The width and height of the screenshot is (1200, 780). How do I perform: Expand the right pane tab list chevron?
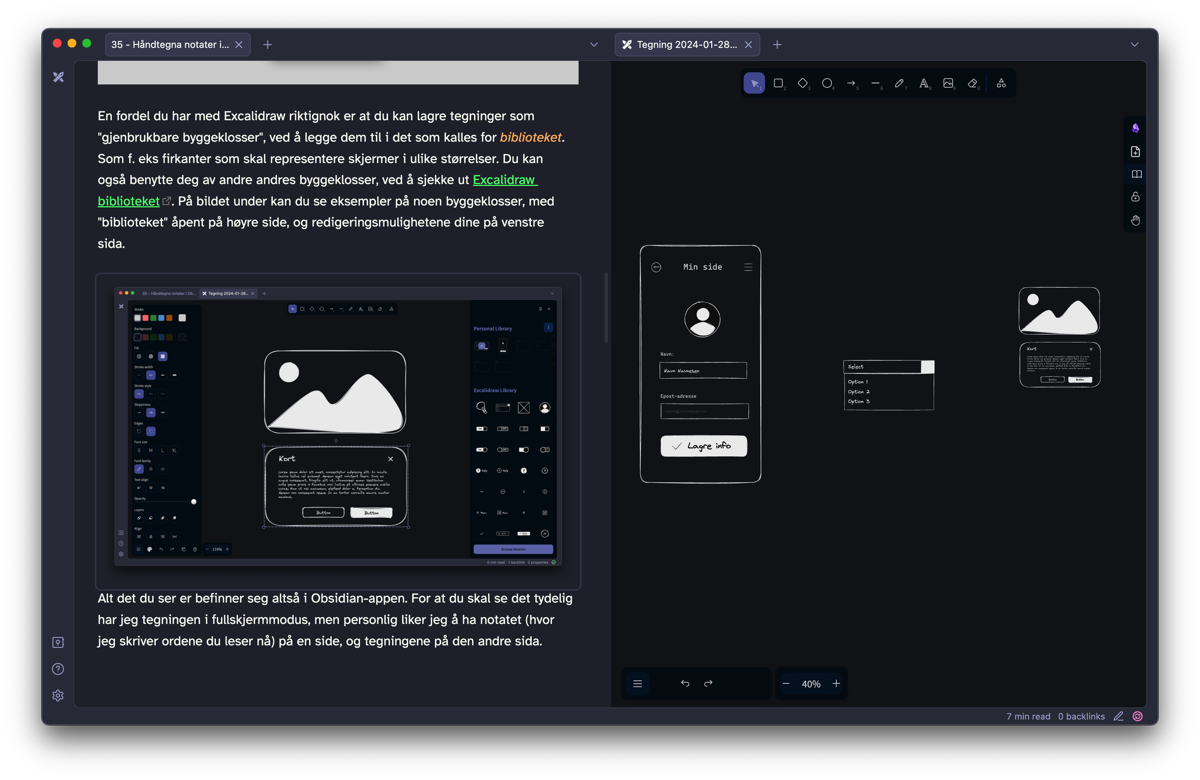1134,45
